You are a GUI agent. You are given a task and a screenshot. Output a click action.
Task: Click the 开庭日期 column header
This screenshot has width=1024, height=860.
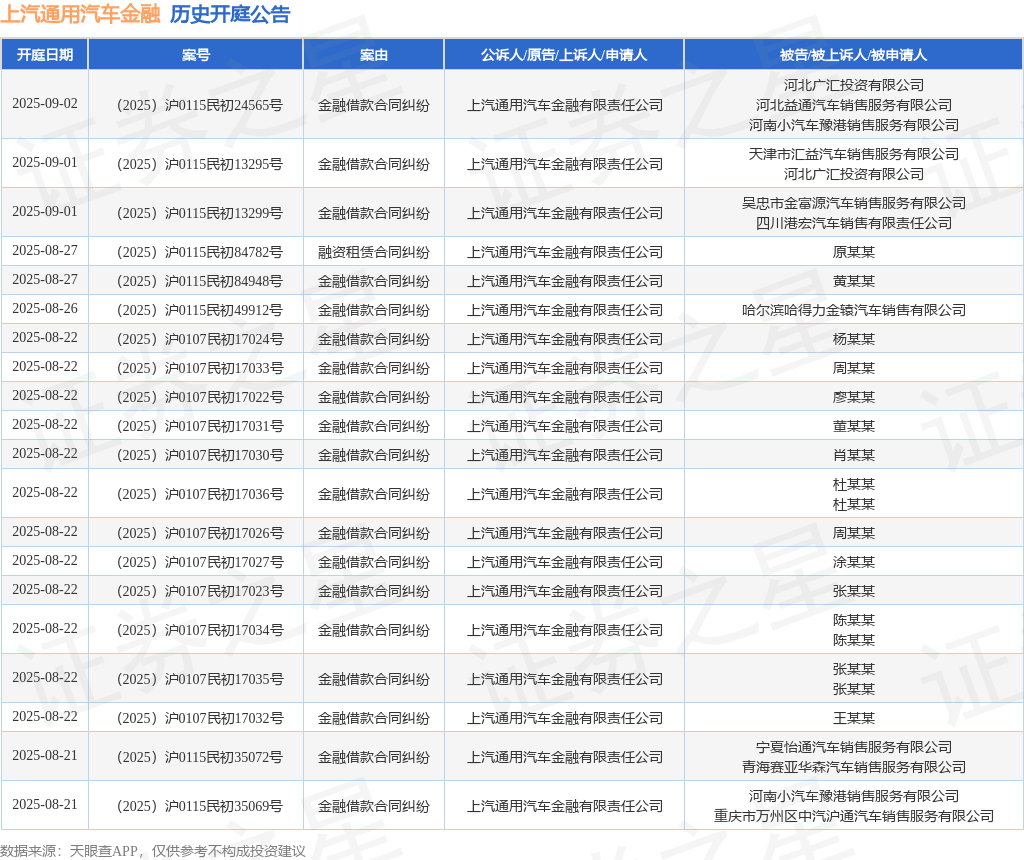coord(44,55)
